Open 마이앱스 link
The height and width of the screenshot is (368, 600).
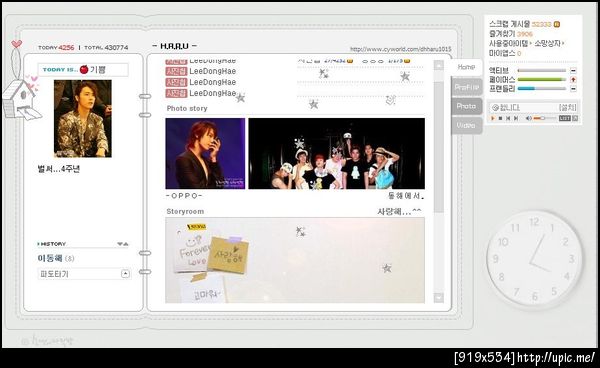pos(502,53)
